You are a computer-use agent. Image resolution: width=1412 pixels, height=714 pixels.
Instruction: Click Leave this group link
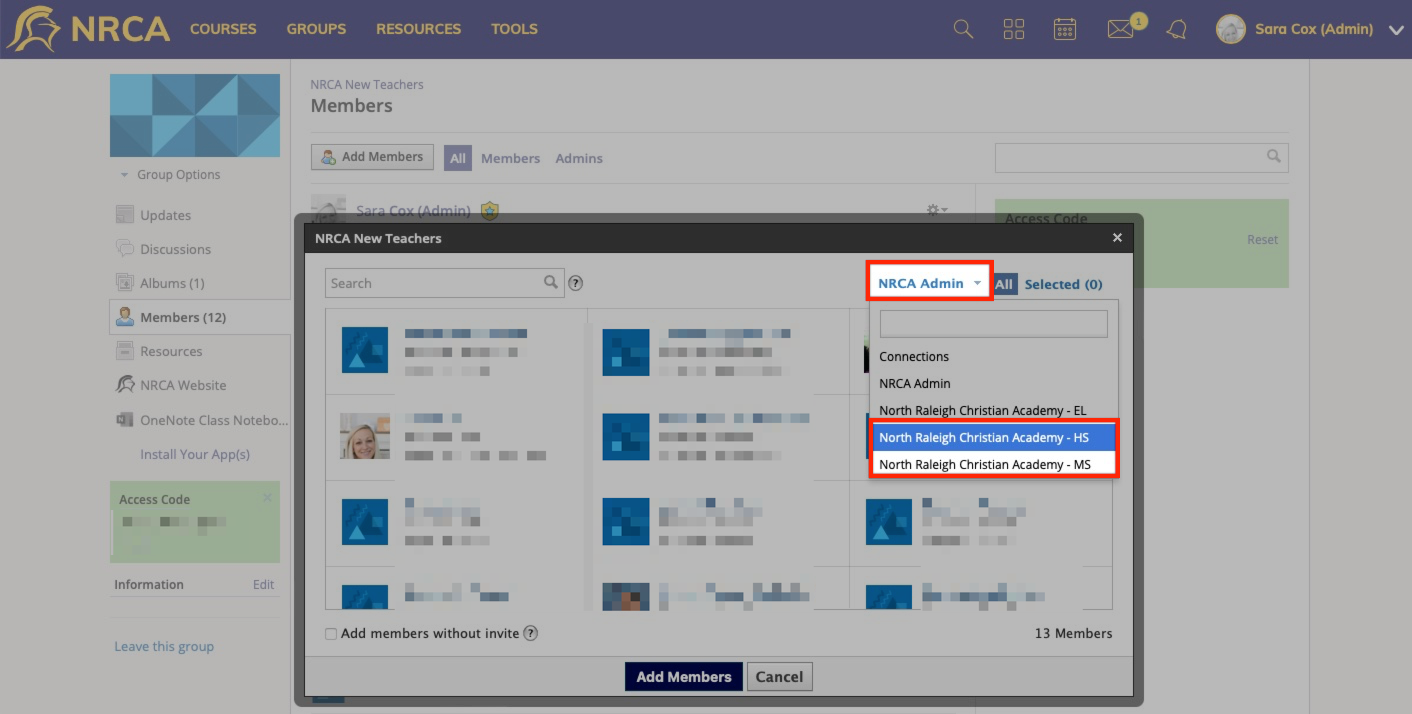click(164, 646)
